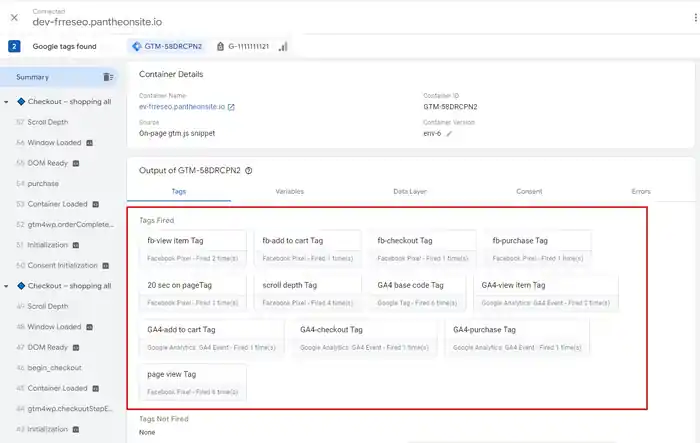This screenshot has height=443, width=700.
Task: Switch to the Variables tab
Action: click(x=289, y=191)
